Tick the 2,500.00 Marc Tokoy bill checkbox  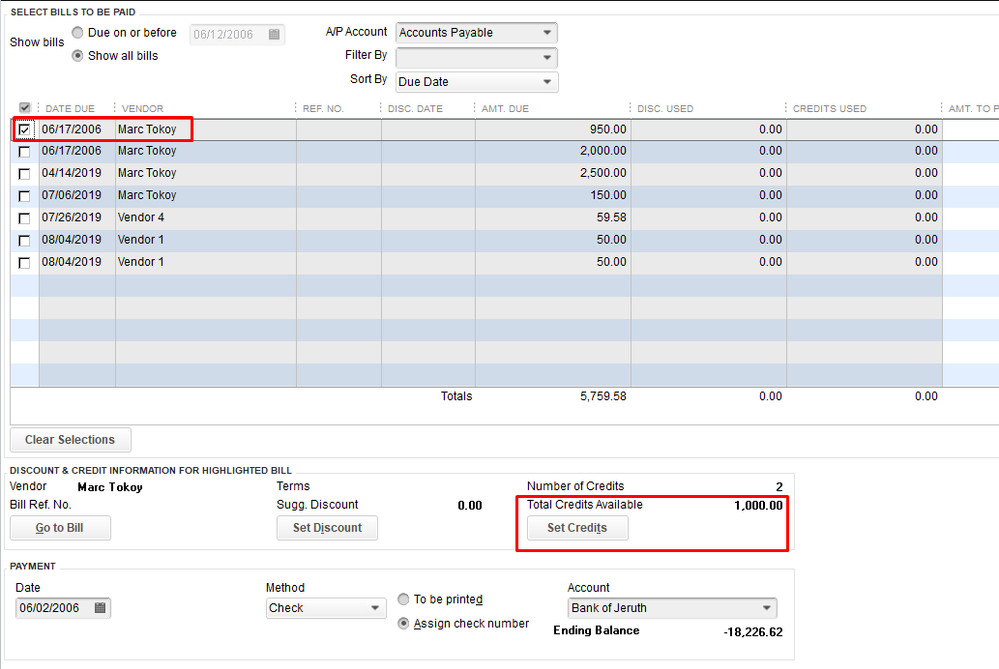pyautogui.click(x=25, y=174)
